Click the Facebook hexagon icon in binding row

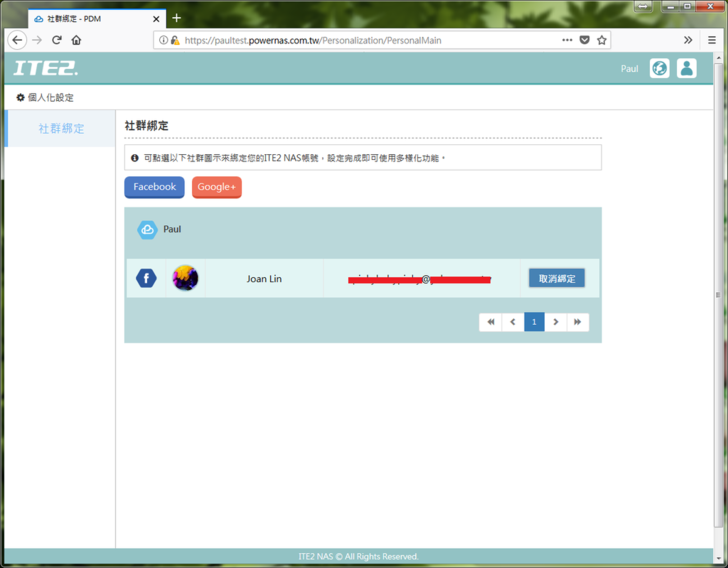[146, 278]
